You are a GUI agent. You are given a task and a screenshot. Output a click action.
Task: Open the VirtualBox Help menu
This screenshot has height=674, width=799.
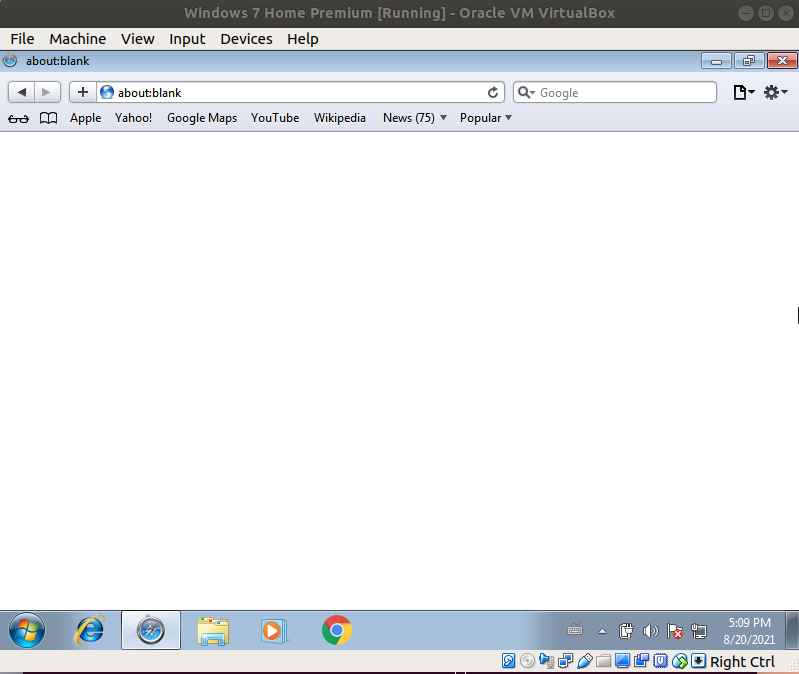303,39
